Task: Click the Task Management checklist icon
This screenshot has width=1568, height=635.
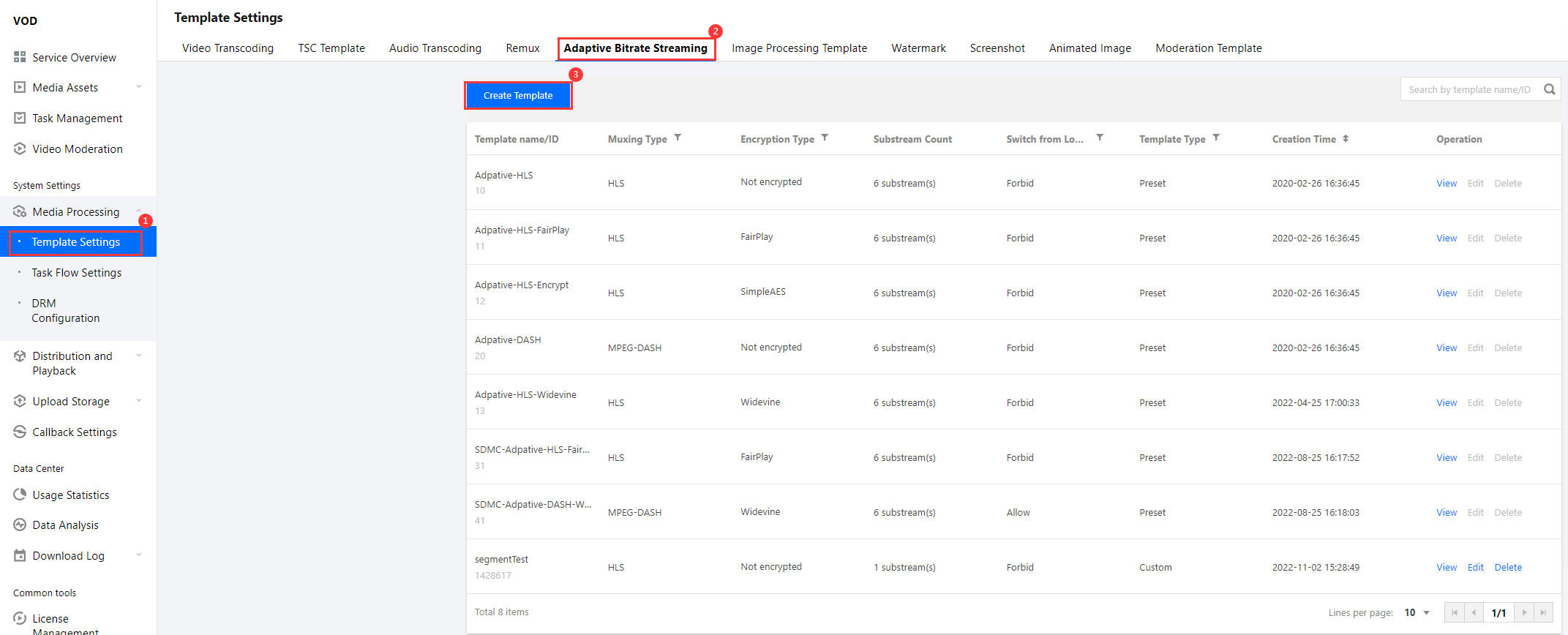Action: (20, 118)
